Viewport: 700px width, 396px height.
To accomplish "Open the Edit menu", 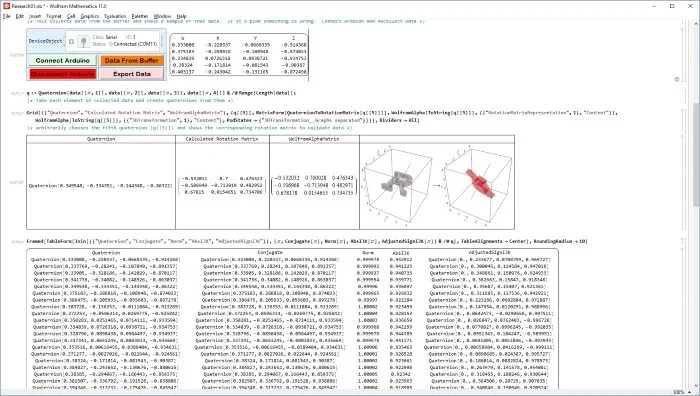I will tap(20, 16).
